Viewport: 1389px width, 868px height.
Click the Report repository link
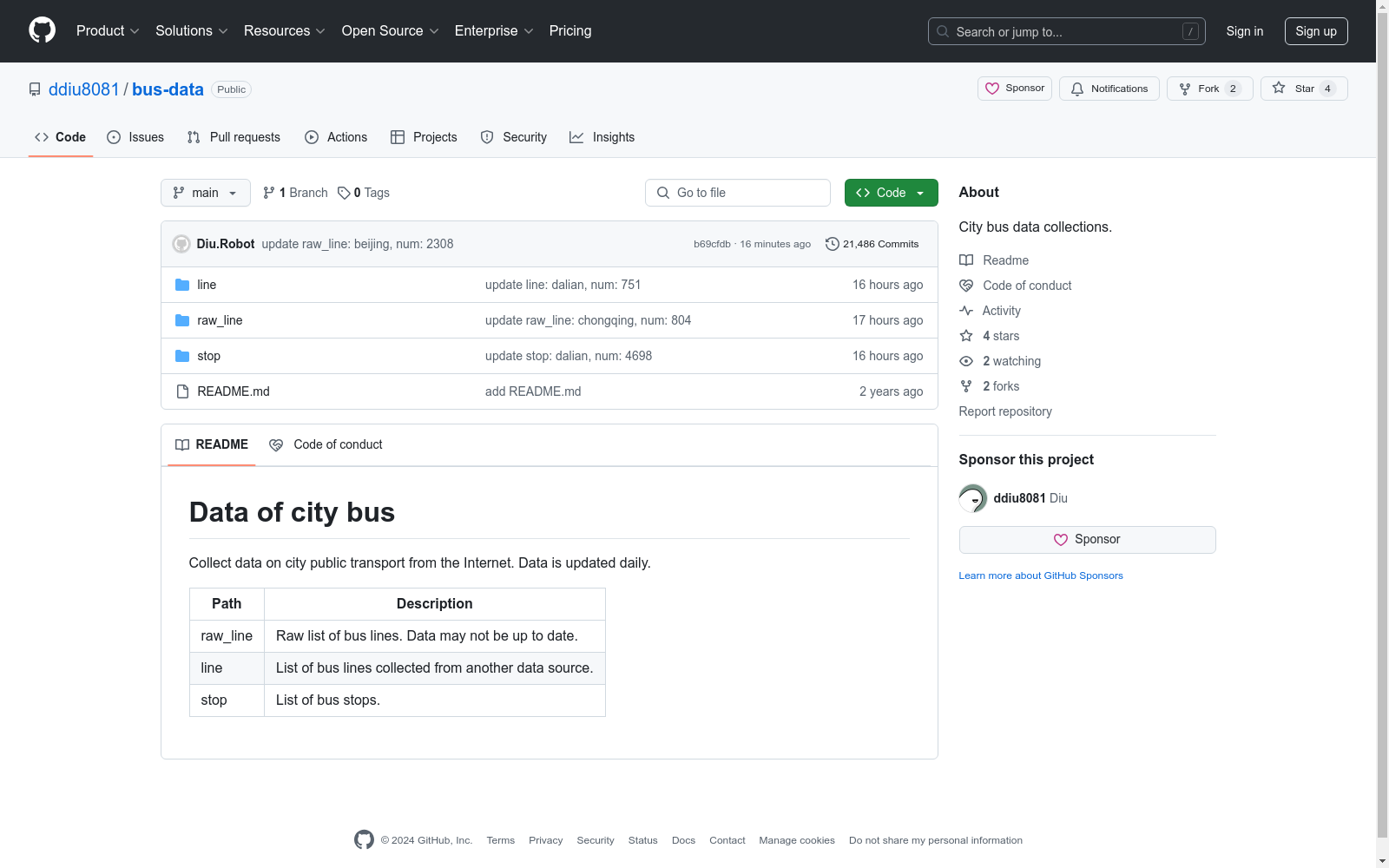(1005, 411)
